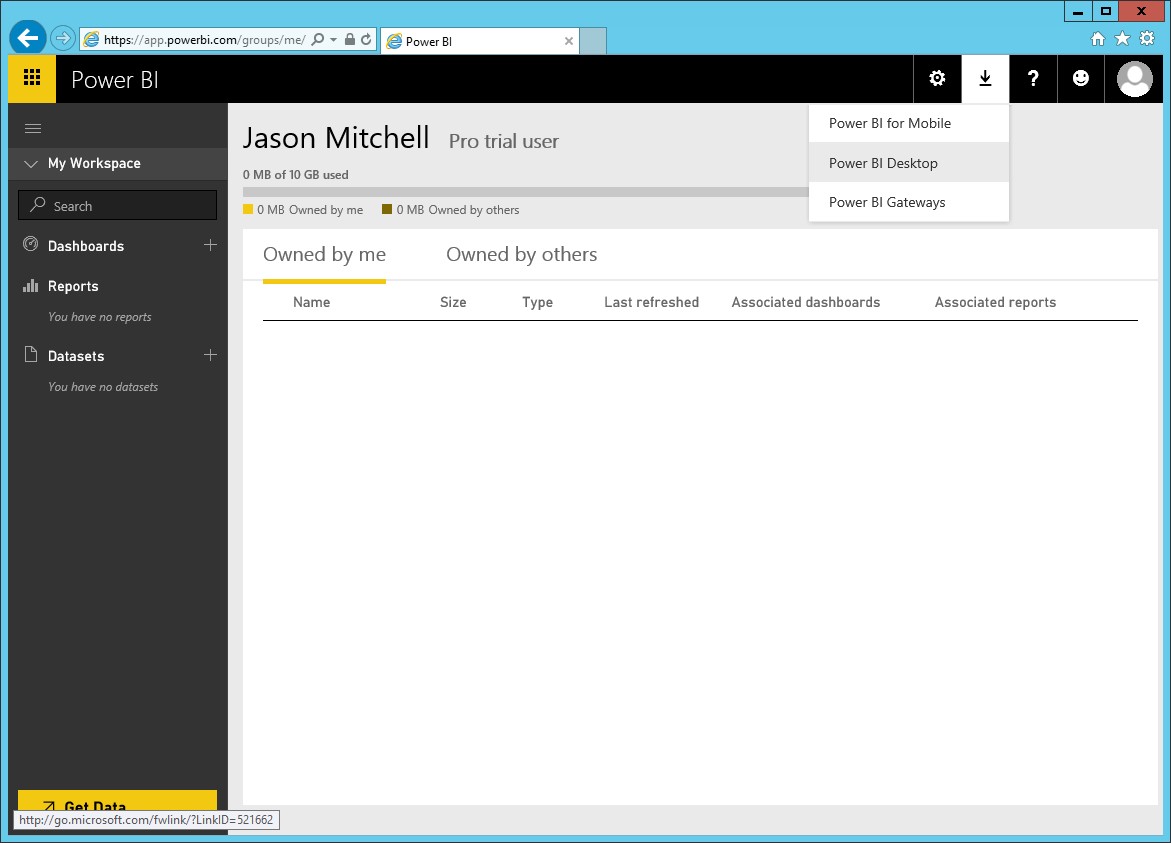
Task: Open Reports section in sidebar
Action: [x=73, y=286]
